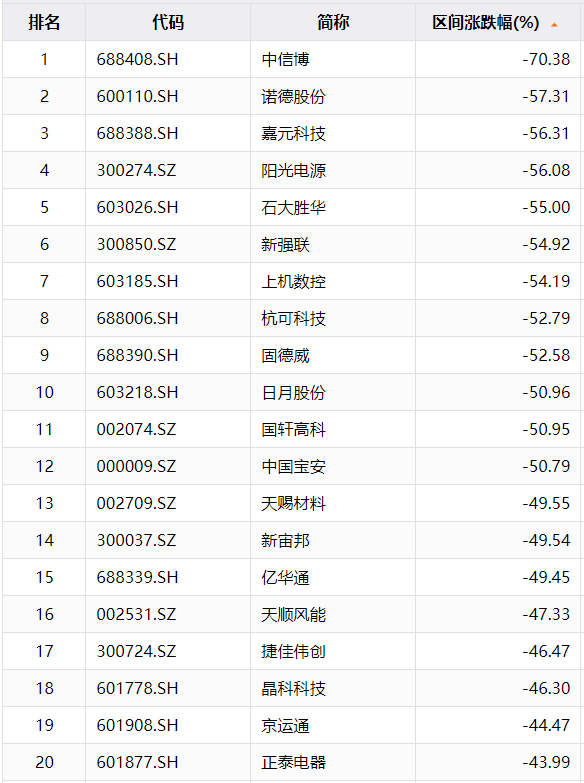The width and height of the screenshot is (584, 783).
Task: Click the value -52.79
Action: 546,318
